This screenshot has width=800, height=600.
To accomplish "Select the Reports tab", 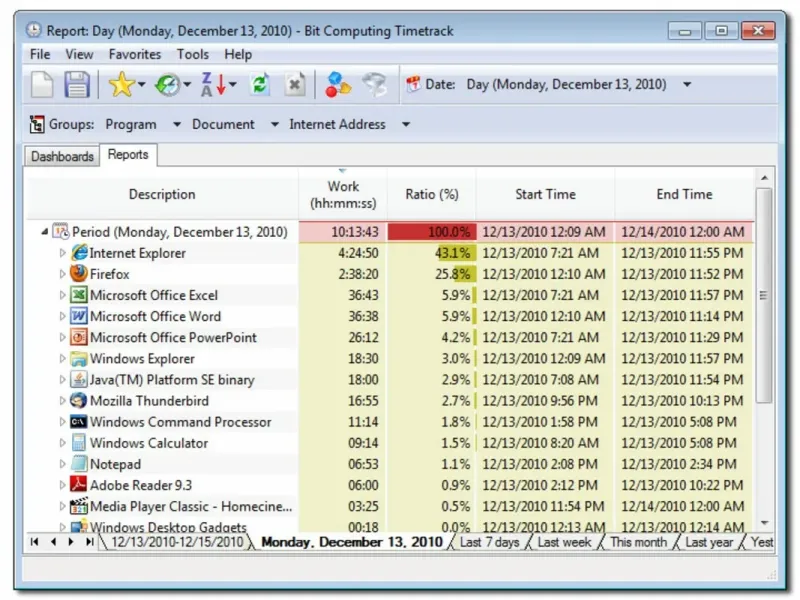I will click(x=128, y=155).
